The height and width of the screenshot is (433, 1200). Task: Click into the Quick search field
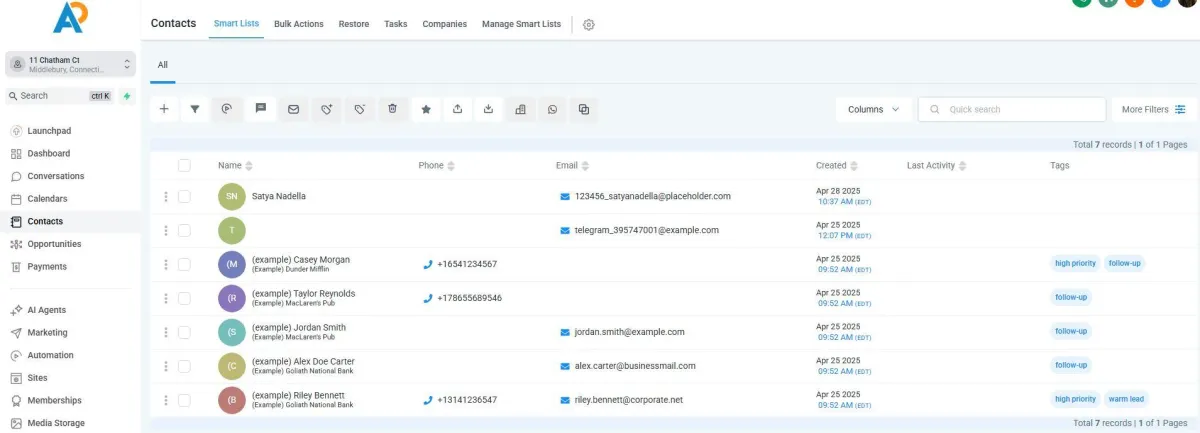(1012, 110)
